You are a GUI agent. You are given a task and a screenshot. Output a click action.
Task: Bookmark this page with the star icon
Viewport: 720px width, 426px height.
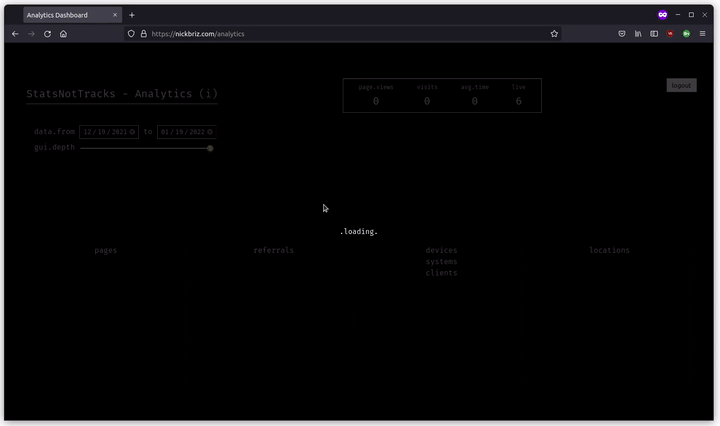[x=554, y=34]
